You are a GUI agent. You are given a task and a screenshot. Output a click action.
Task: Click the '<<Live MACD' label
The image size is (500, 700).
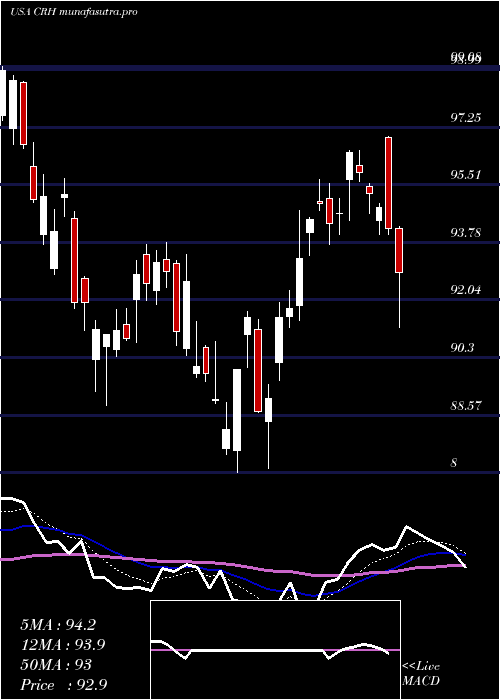pos(421,674)
